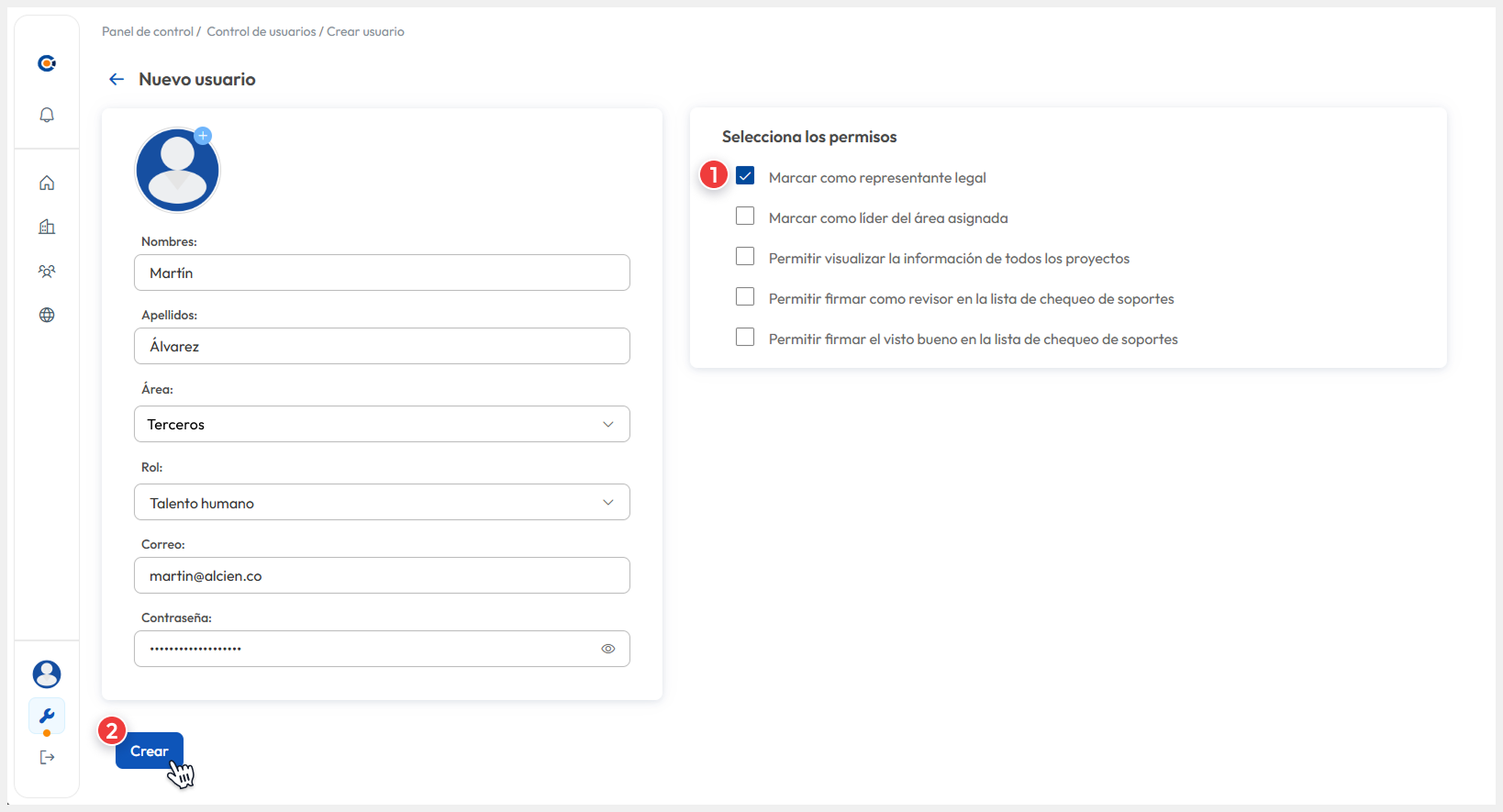Viewport: 1503px width, 812px height.
Task: Click the logout icon in sidebar
Action: (x=47, y=757)
